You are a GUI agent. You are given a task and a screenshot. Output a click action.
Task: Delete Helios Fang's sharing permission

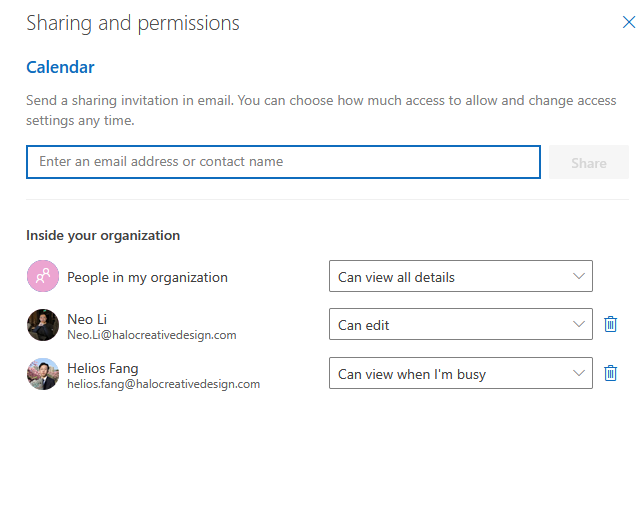(x=611, y=373)
